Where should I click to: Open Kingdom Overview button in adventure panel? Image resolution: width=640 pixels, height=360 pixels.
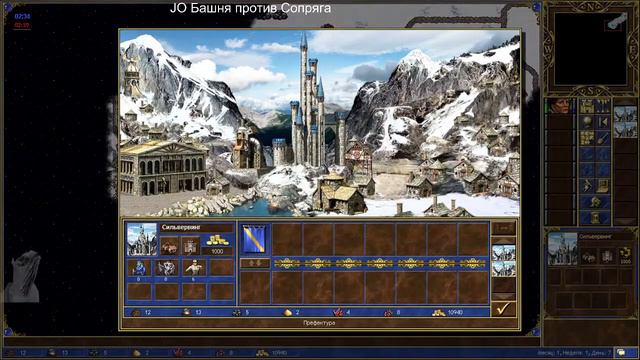tap(587, 106)
